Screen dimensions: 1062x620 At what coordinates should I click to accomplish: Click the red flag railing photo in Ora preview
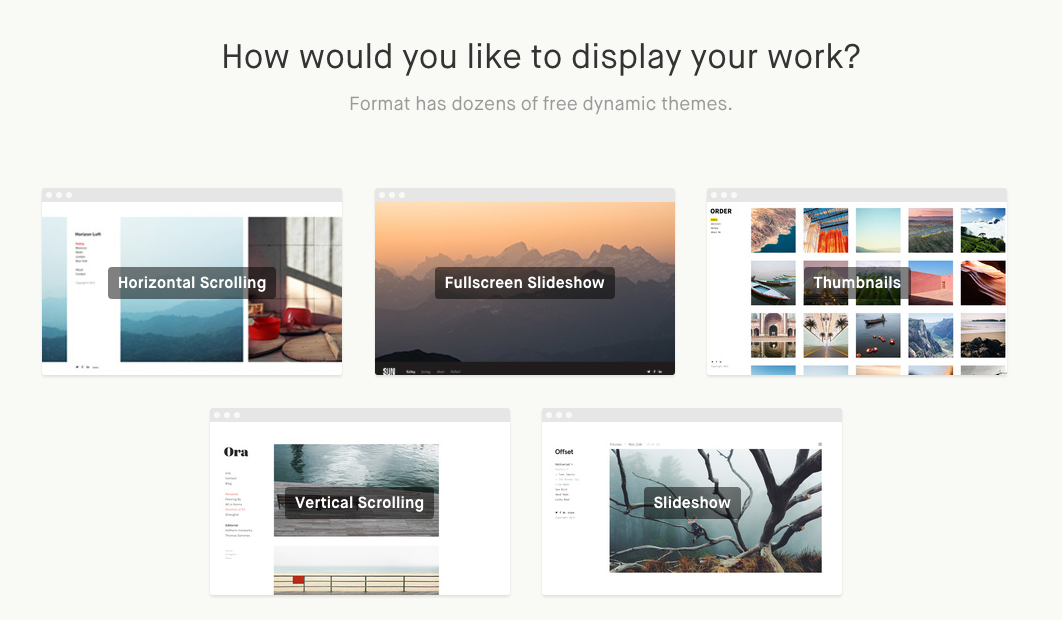pos(356,570)
